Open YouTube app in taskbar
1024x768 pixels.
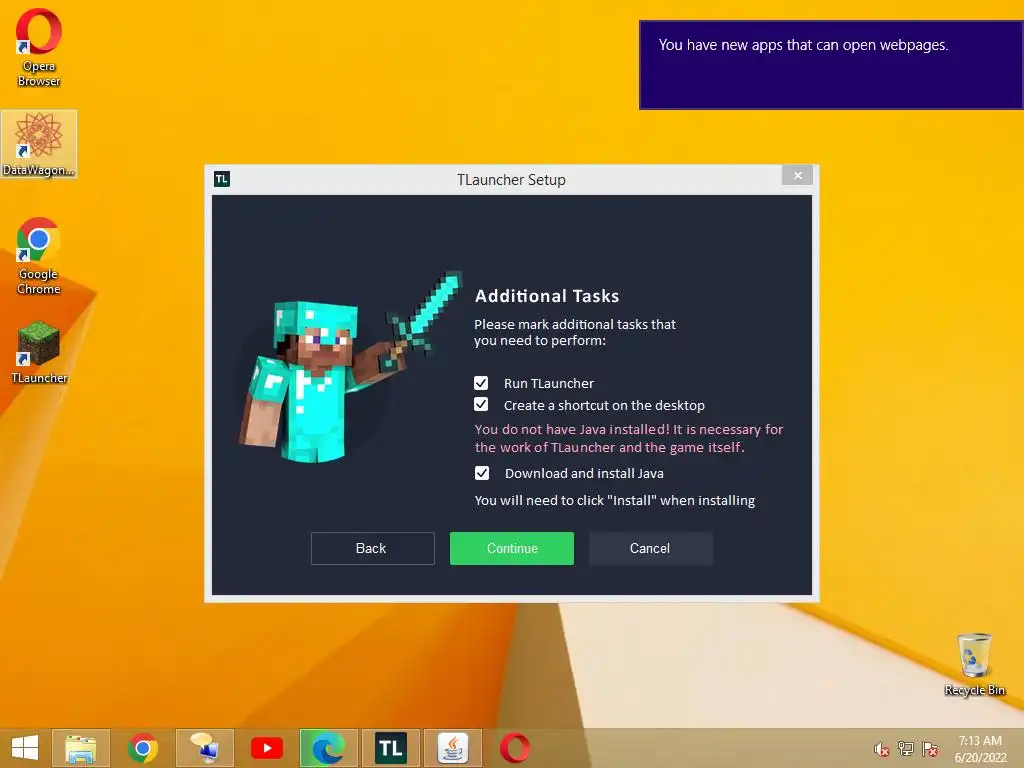[266, 748]
